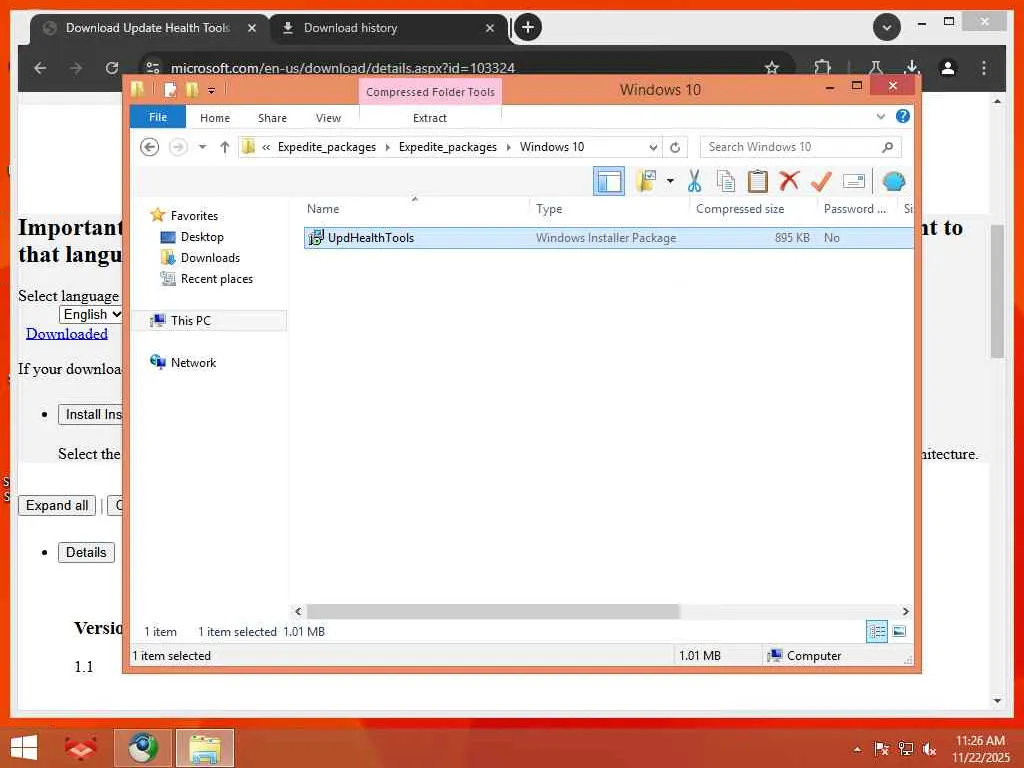The height and width of the screenshot is (768, 1024).
Task: Select the Compressed Folder Tools contextual tab
Action: 430,92
